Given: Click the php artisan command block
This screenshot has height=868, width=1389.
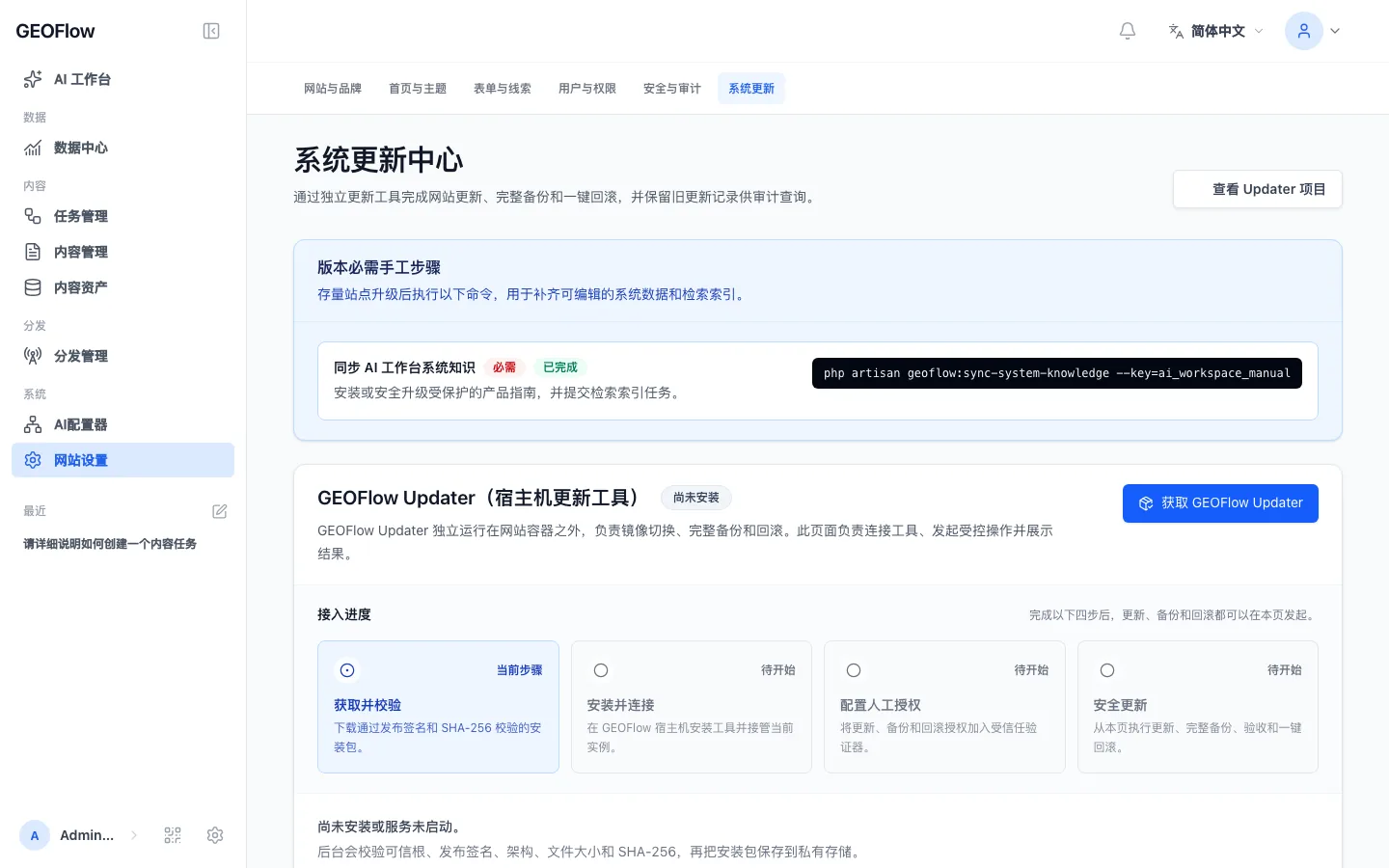Looking at the screenshot, I should [1057, 373].
